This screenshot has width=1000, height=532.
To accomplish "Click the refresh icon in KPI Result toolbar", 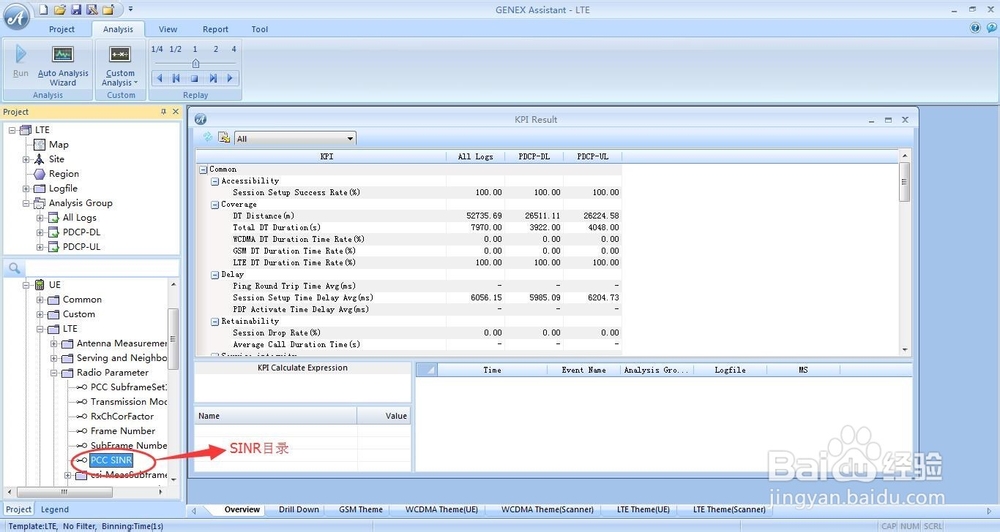I will [207, 137].
